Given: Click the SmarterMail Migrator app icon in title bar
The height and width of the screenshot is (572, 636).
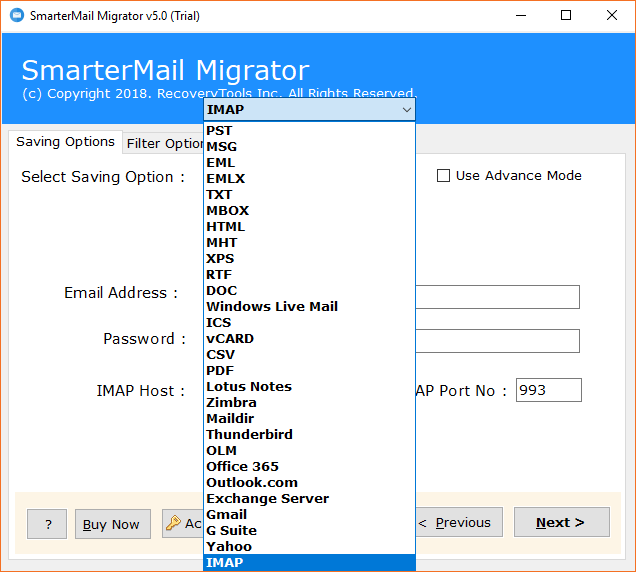Looking at the screenshot, I should [x=17, y=15].
